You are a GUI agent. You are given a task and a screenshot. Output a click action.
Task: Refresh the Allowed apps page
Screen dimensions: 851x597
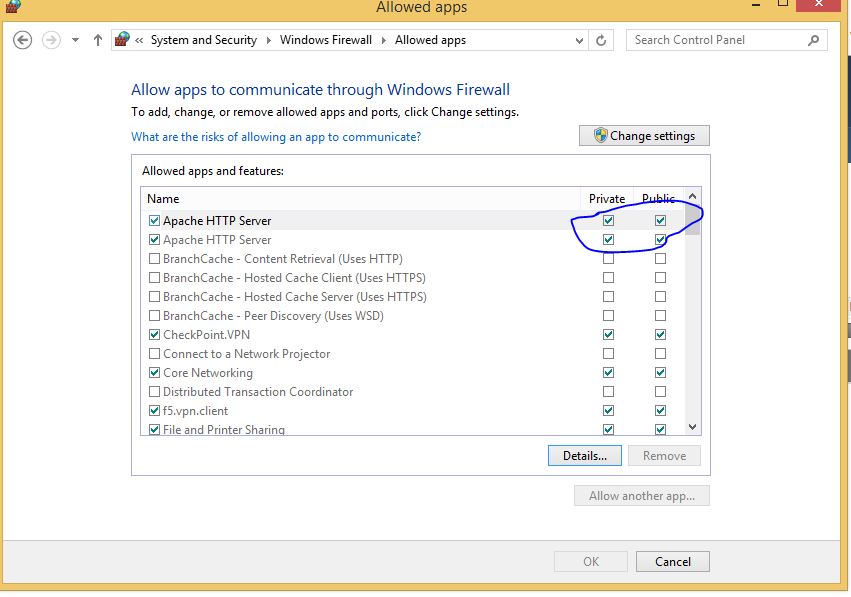(x=601, y=40)
